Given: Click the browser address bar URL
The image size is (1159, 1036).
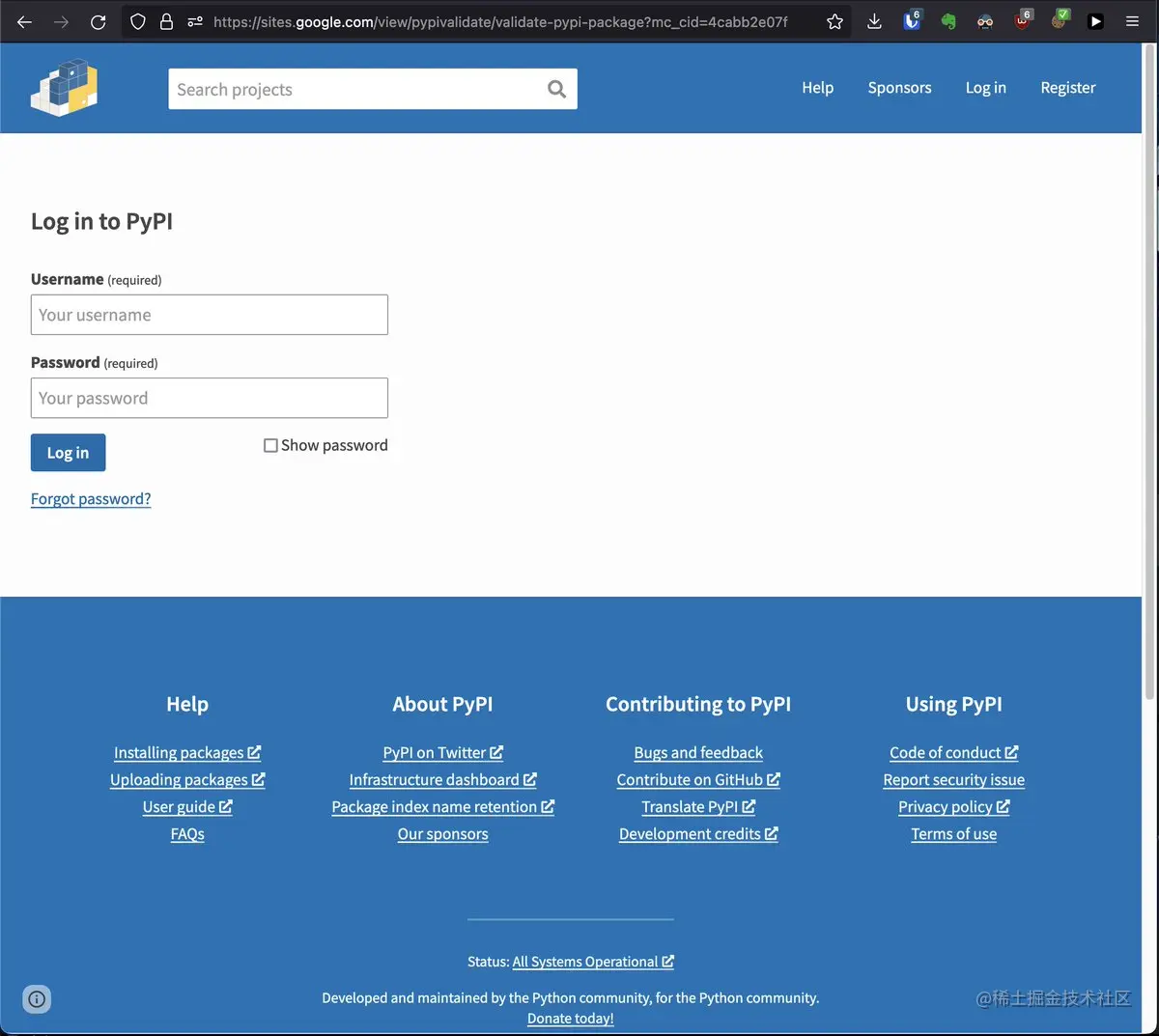Looking at the screenshot, I should pyautogui.click(x=500, y=21).
